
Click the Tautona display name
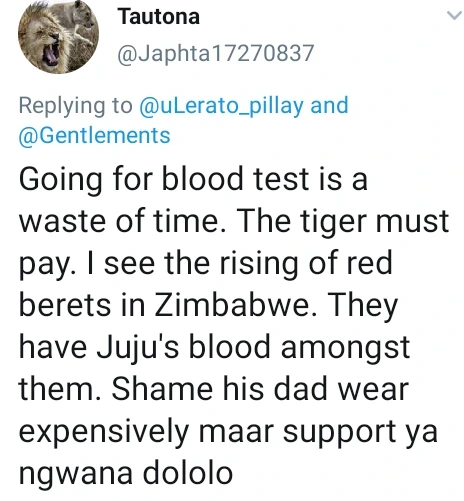point(158,17)
